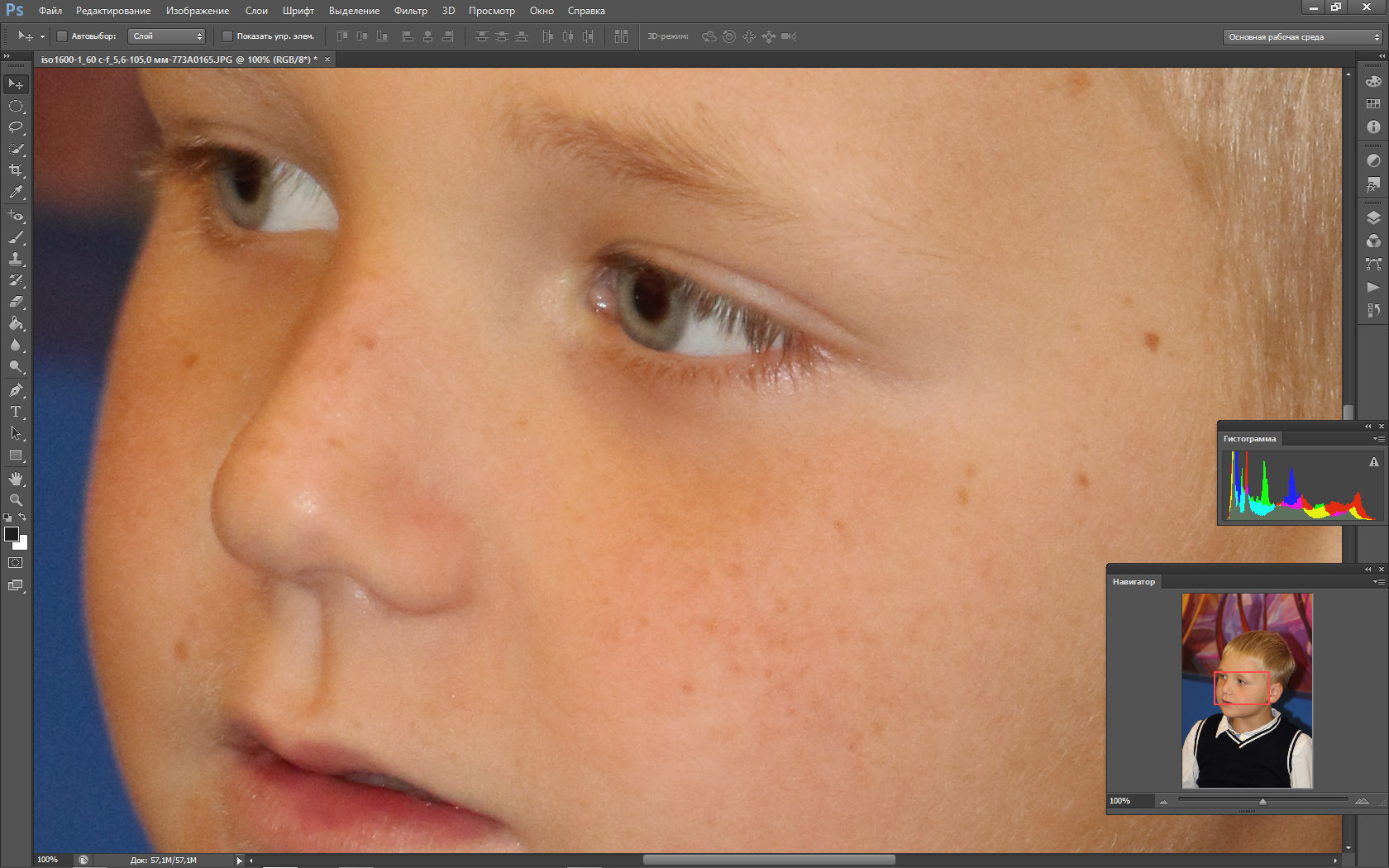Collapse the Гистограмма panel to icons

click(x=1368, y=427)
